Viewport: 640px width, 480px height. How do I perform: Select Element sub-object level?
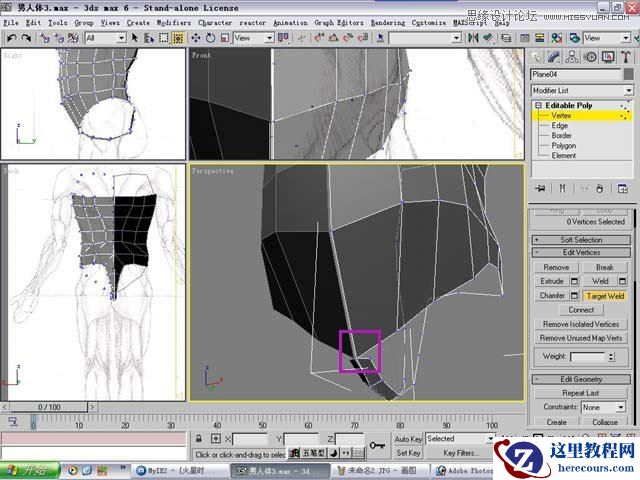[564, 155]
